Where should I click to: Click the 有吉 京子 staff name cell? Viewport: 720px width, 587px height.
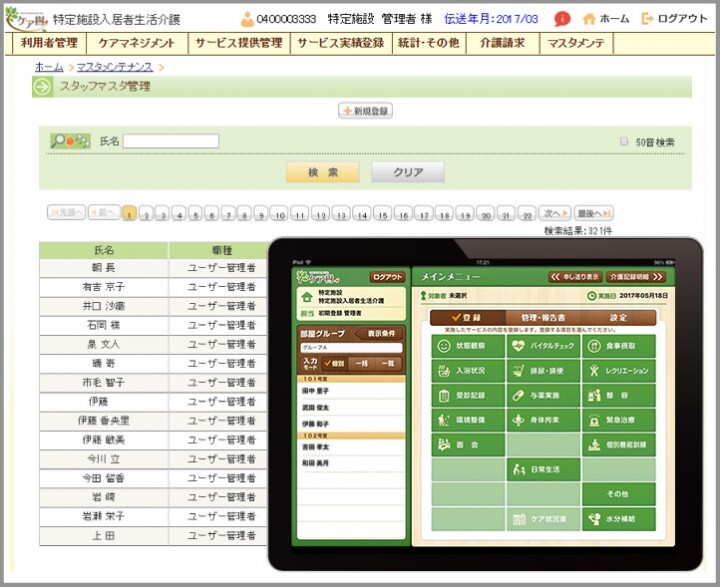point(104,287)
